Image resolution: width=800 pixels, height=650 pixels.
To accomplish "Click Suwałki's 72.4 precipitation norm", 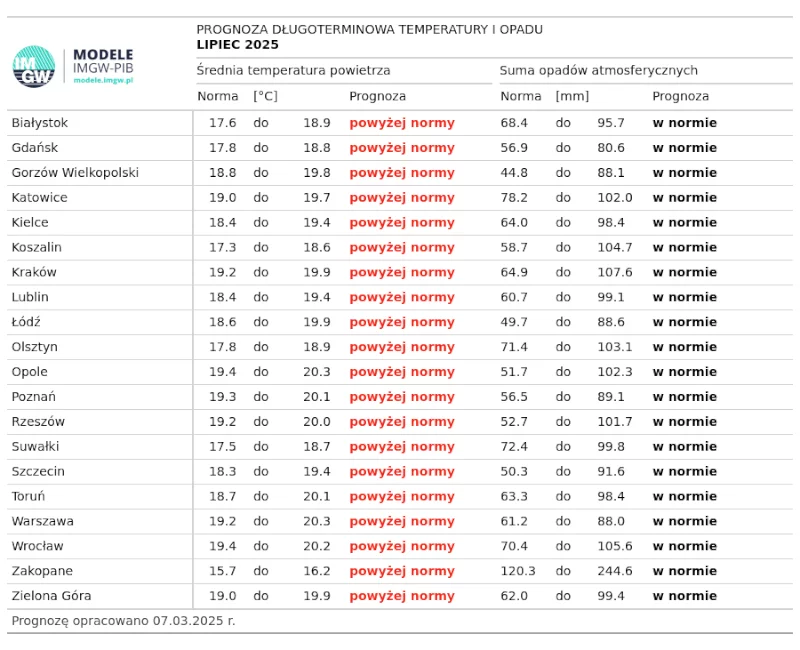I will point(514,446).
